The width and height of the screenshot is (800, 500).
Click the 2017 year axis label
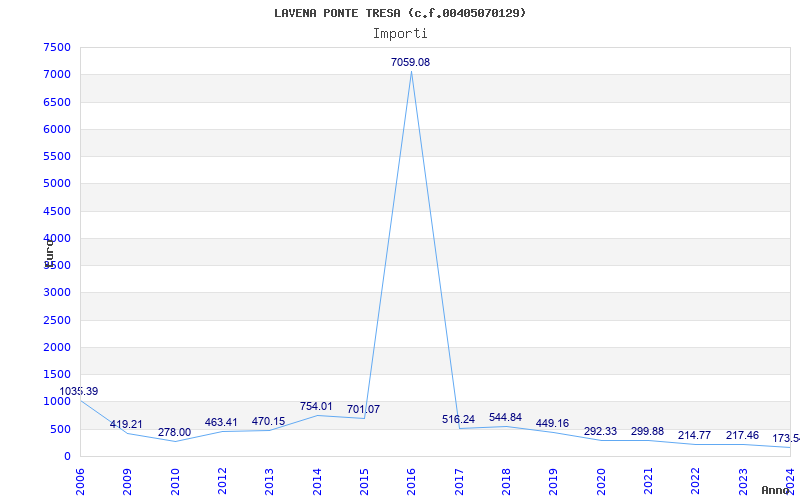(x=459, y=481)
